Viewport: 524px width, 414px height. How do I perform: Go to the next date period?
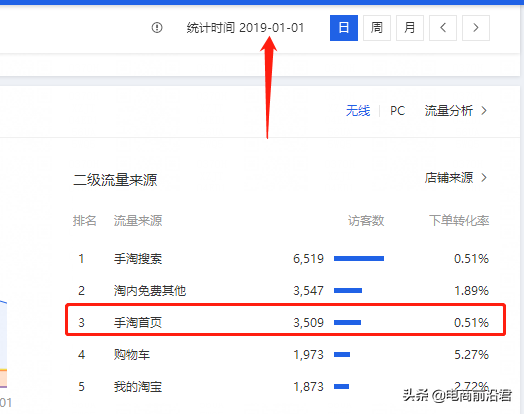click(476, 28)
